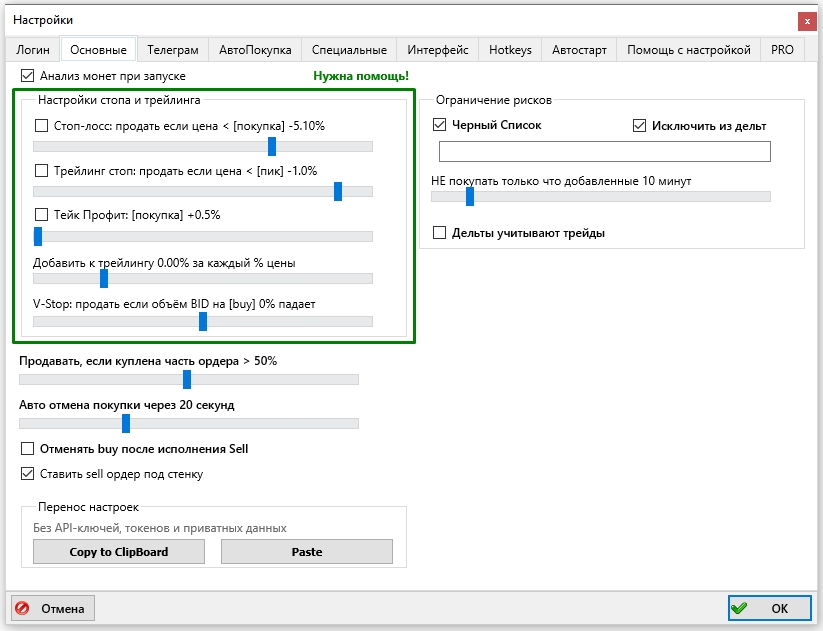The width and height of the screenshot is (823, 631).
Task: Open the Интерфейс tab
Action: pyautogui.click(x=438, y=50)
